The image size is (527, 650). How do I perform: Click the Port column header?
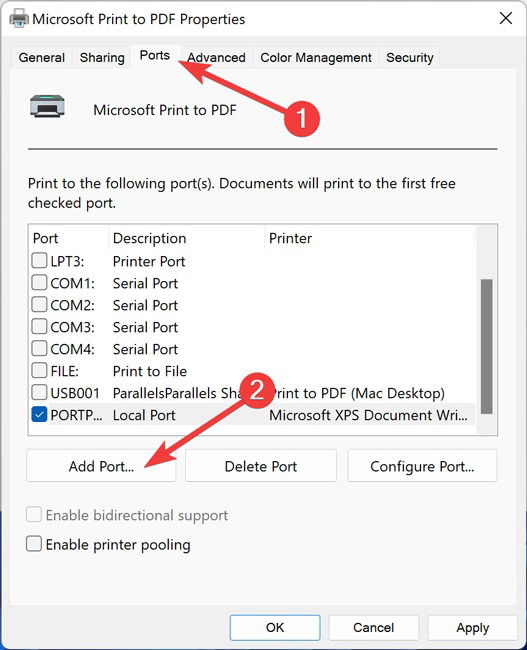69,238
